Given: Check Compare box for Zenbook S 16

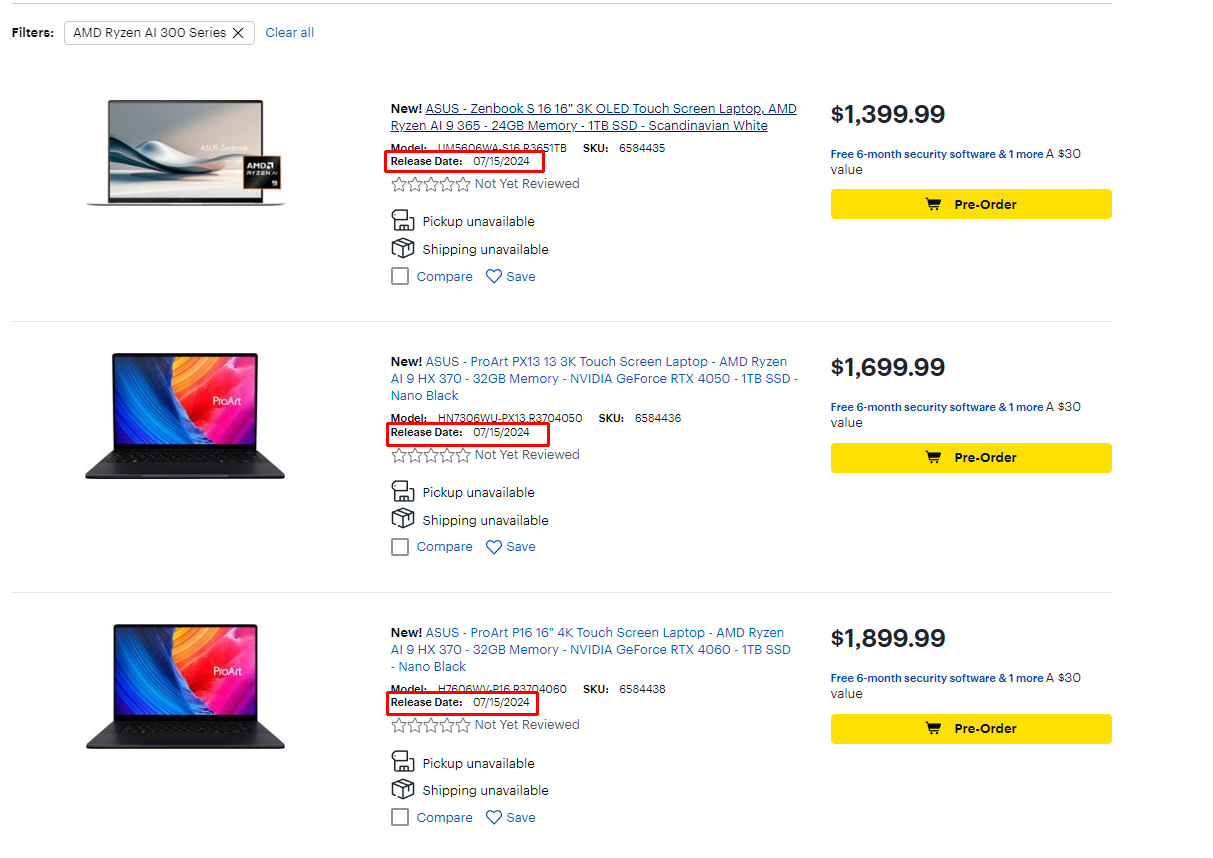Looking at the screenshot, I should click(x=400, y=277).
